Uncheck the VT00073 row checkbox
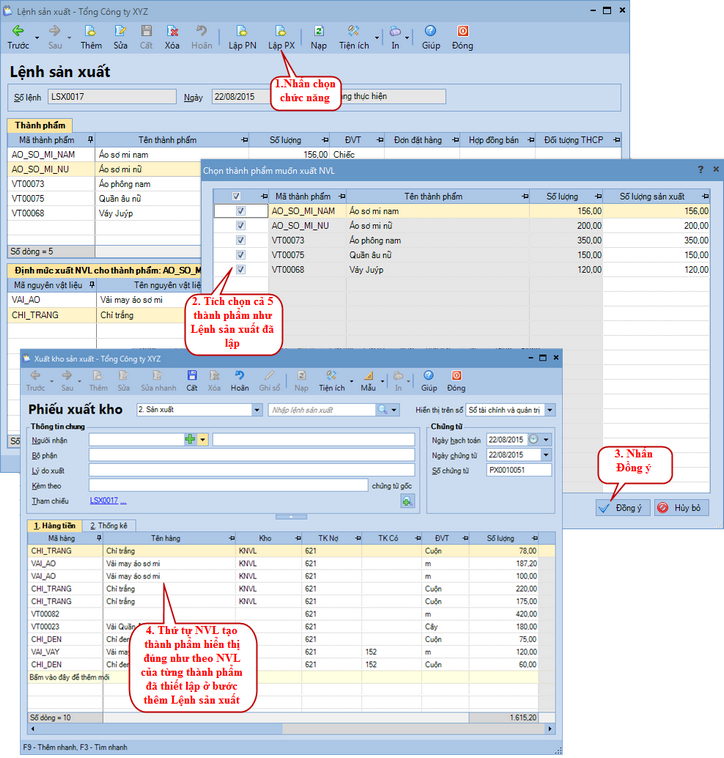724x758 pixels. coord(241,240)
